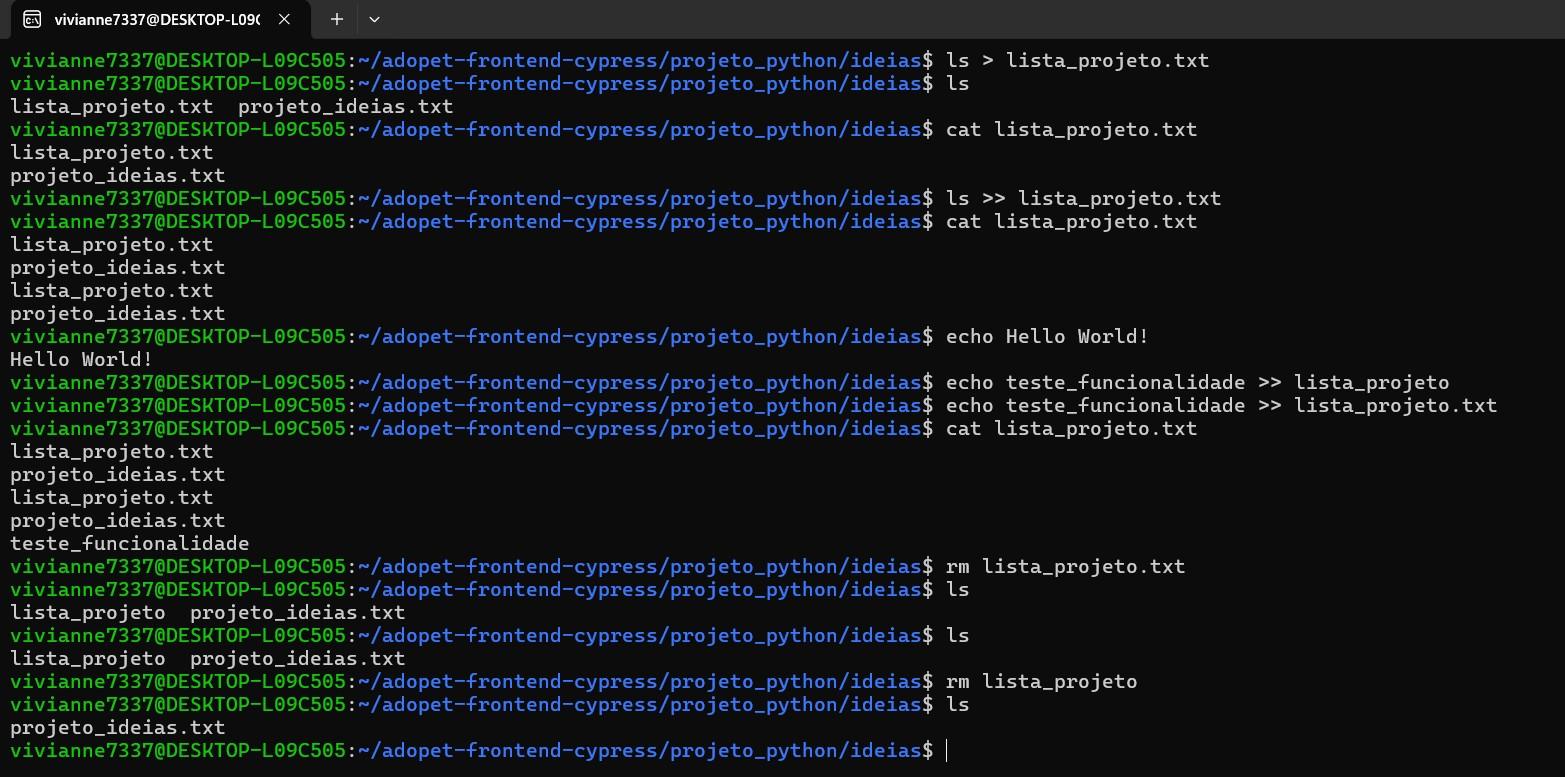Click the standalone 'teste_funcionalidade' output line
Screen dimensions: 1565x777
(x=129, y=543)
